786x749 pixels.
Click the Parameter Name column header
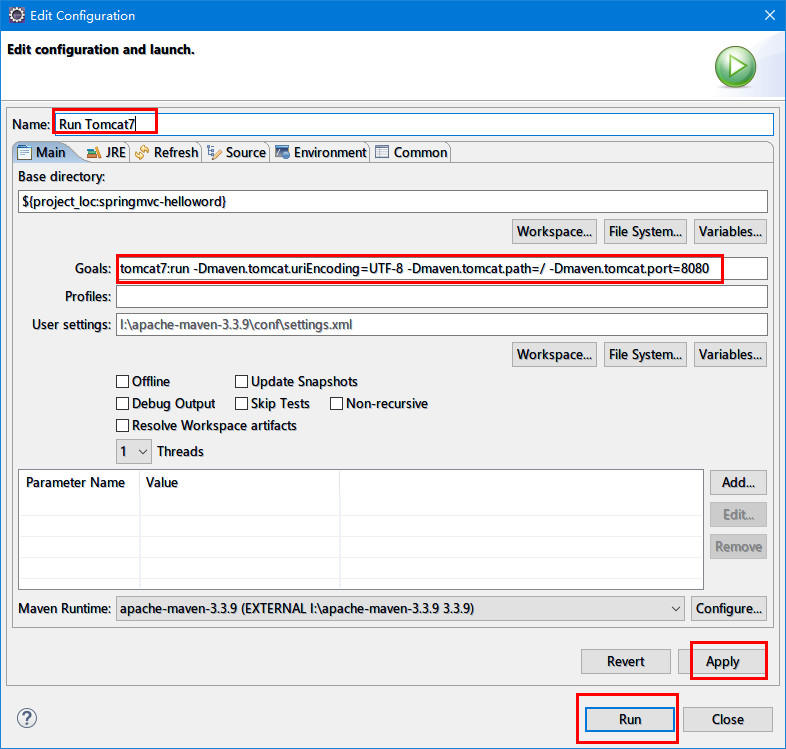(x=75, y=482)
